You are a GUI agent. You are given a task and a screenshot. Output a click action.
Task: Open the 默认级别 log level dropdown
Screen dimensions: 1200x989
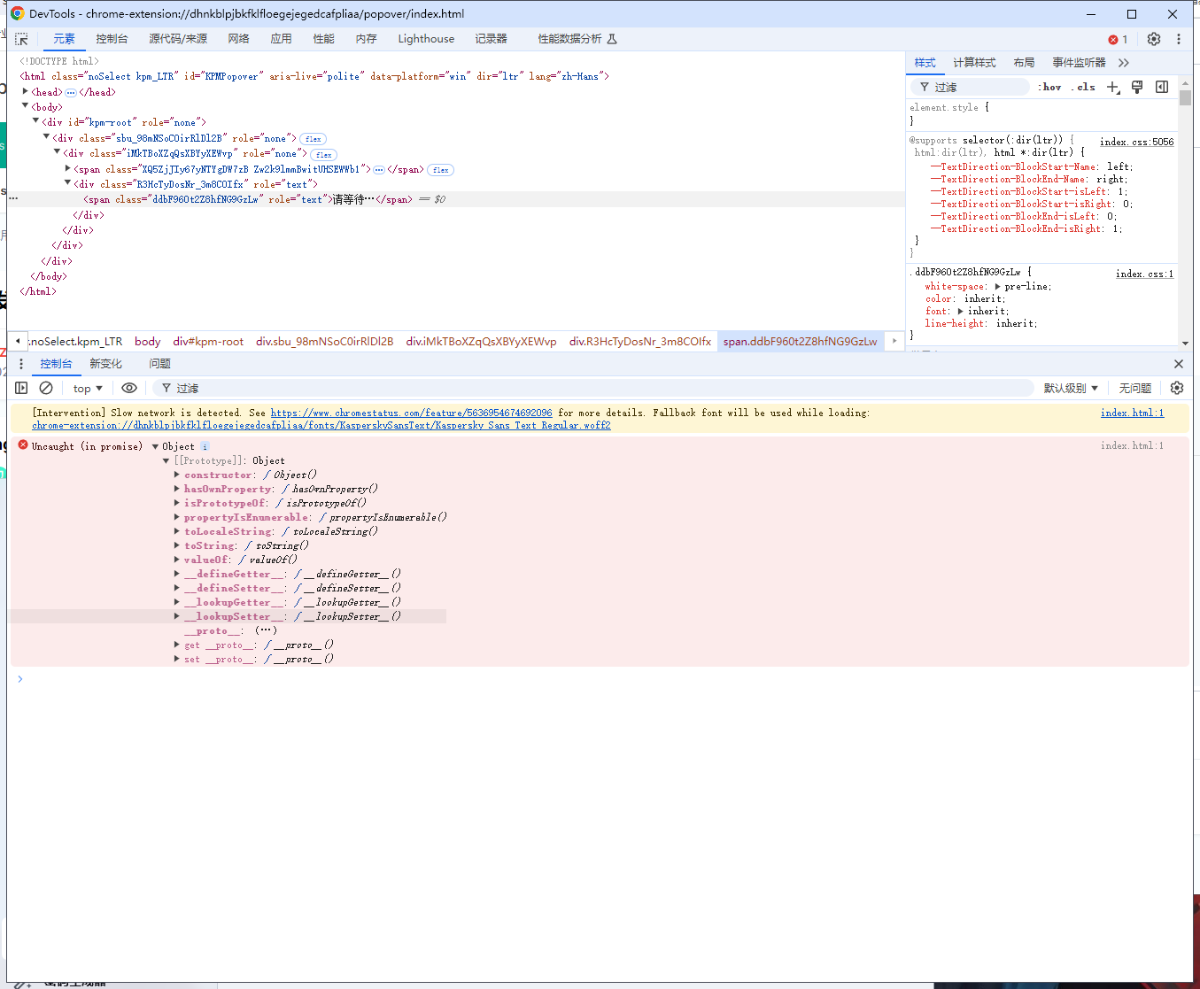tap(1071, 388)
